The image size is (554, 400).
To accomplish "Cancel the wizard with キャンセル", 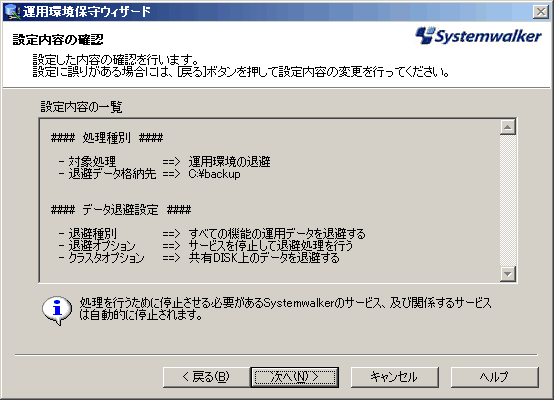I will 395,377.
